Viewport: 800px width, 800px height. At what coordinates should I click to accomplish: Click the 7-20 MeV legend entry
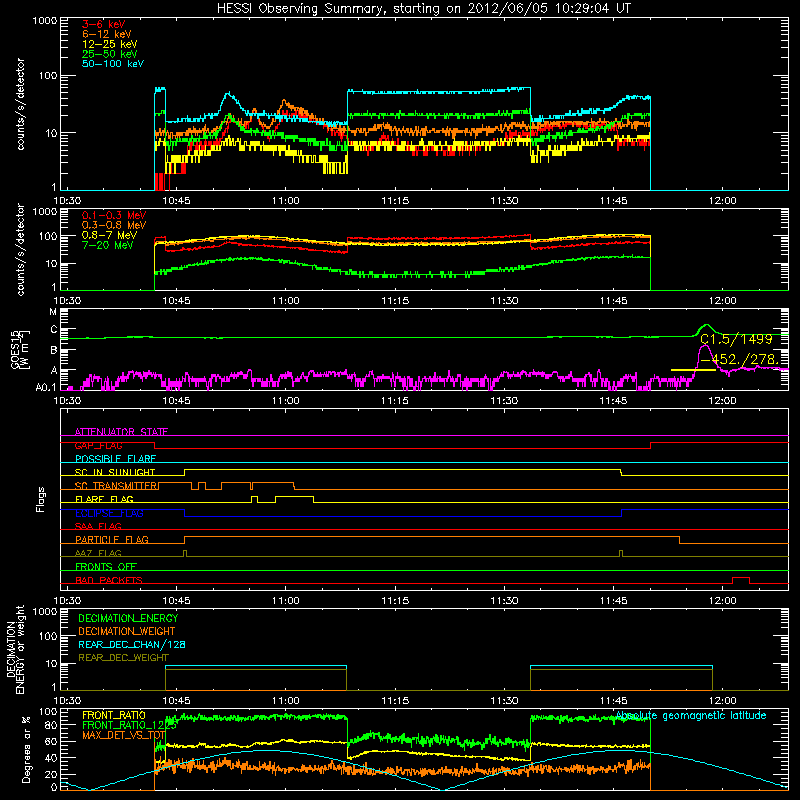click(x=107, y=245)
